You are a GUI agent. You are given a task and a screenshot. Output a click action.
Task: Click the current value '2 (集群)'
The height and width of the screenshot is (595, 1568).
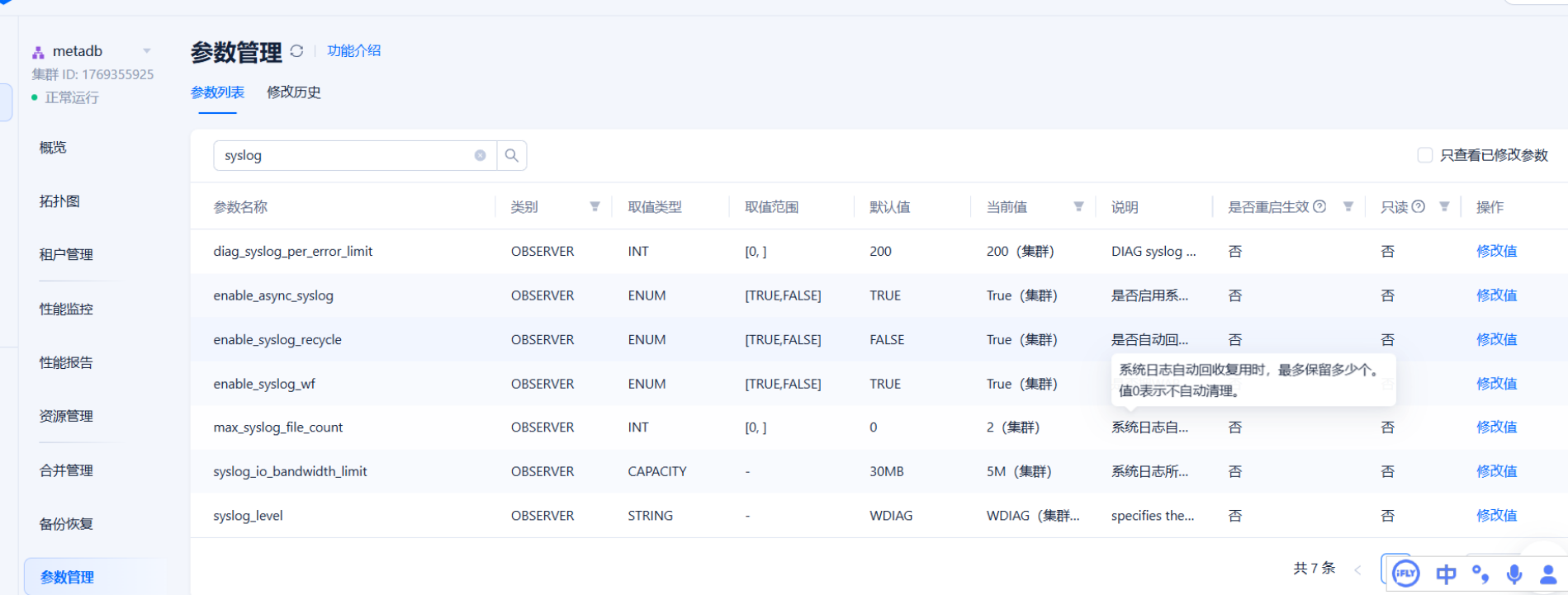pyautogui.click(x=1013, y=427)
